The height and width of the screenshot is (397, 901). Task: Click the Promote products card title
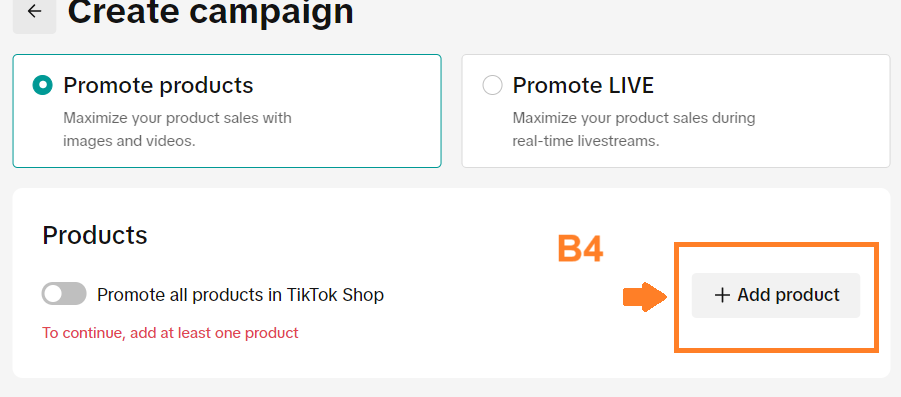click(x=158, y=85)
